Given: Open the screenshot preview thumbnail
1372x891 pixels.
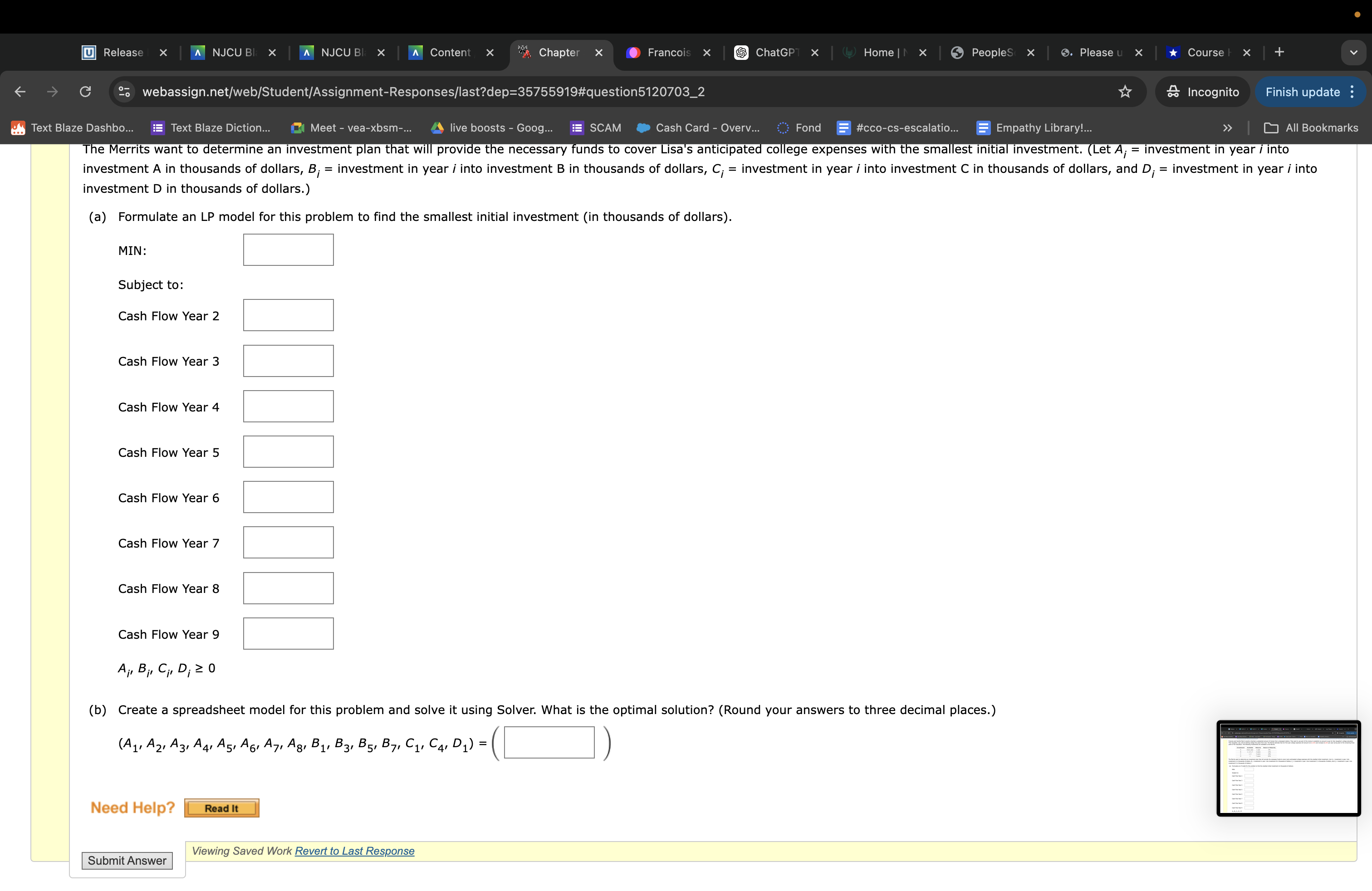Looking at the screenshot, I should coord(1289,768).
